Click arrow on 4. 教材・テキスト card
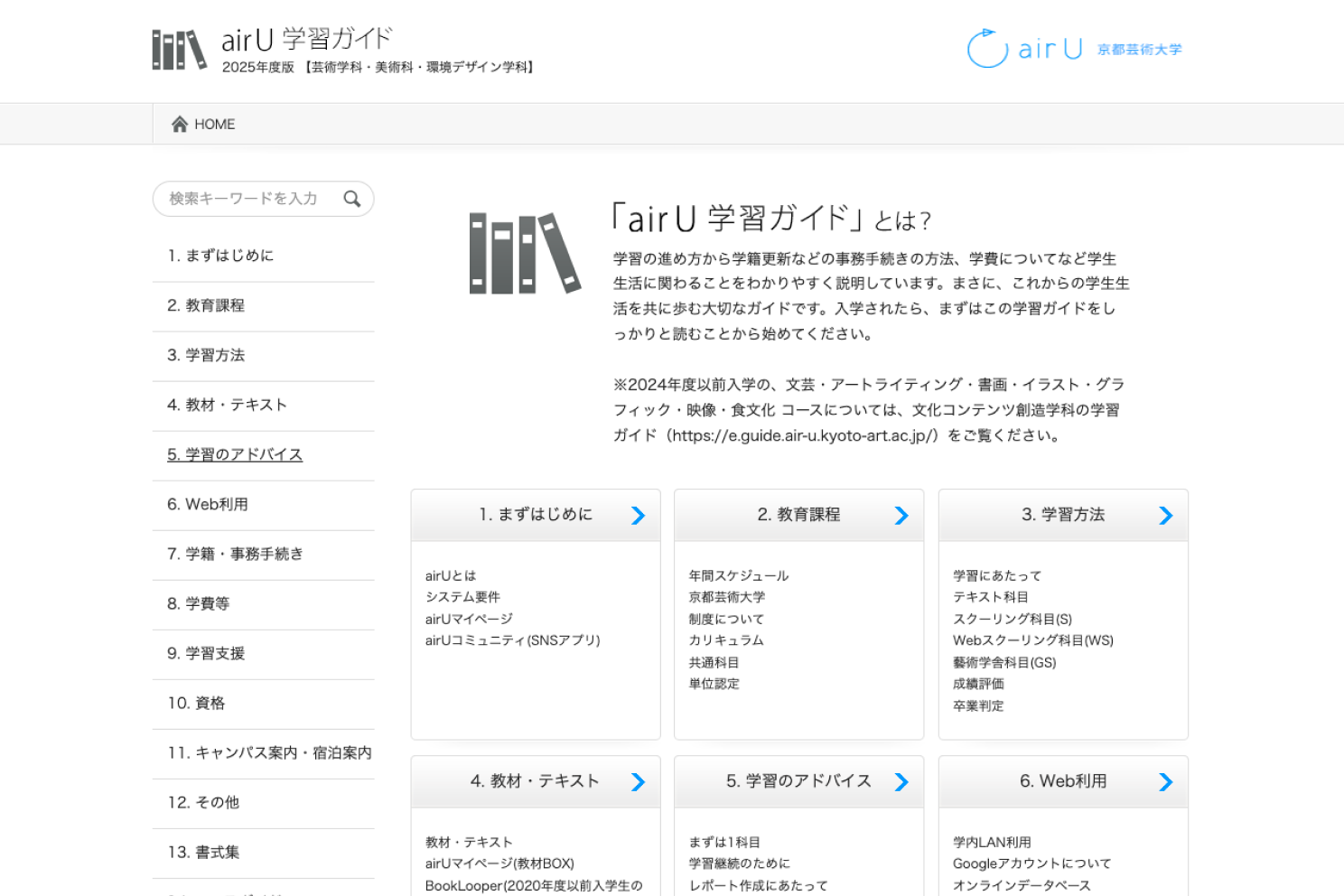Screen dimensions: 1344x896 [638, 781]
